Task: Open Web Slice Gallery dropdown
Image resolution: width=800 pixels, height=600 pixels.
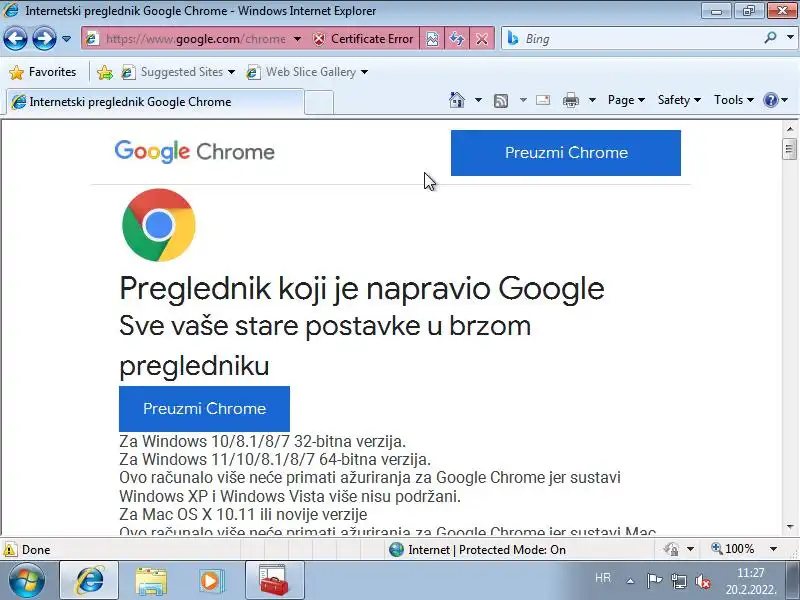Action: click(x=307, y=72)
